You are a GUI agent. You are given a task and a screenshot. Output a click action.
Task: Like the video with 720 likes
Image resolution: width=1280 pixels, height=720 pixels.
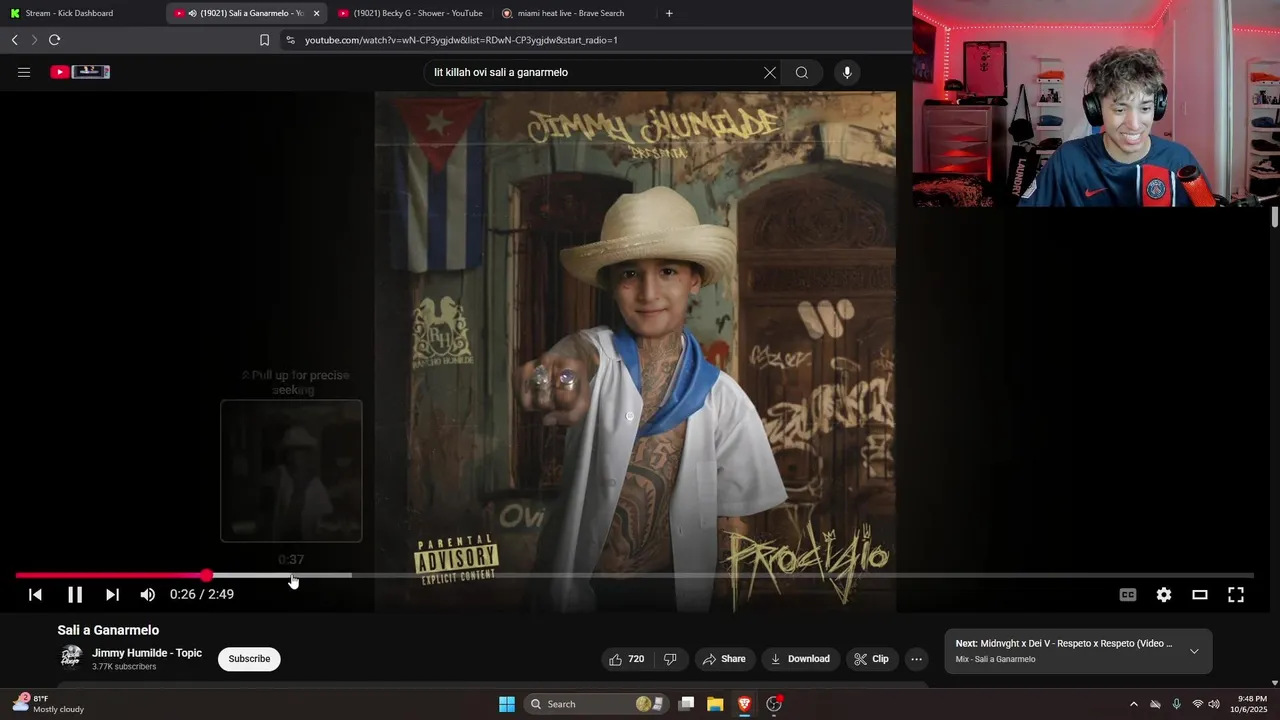(x=626, y=659)
